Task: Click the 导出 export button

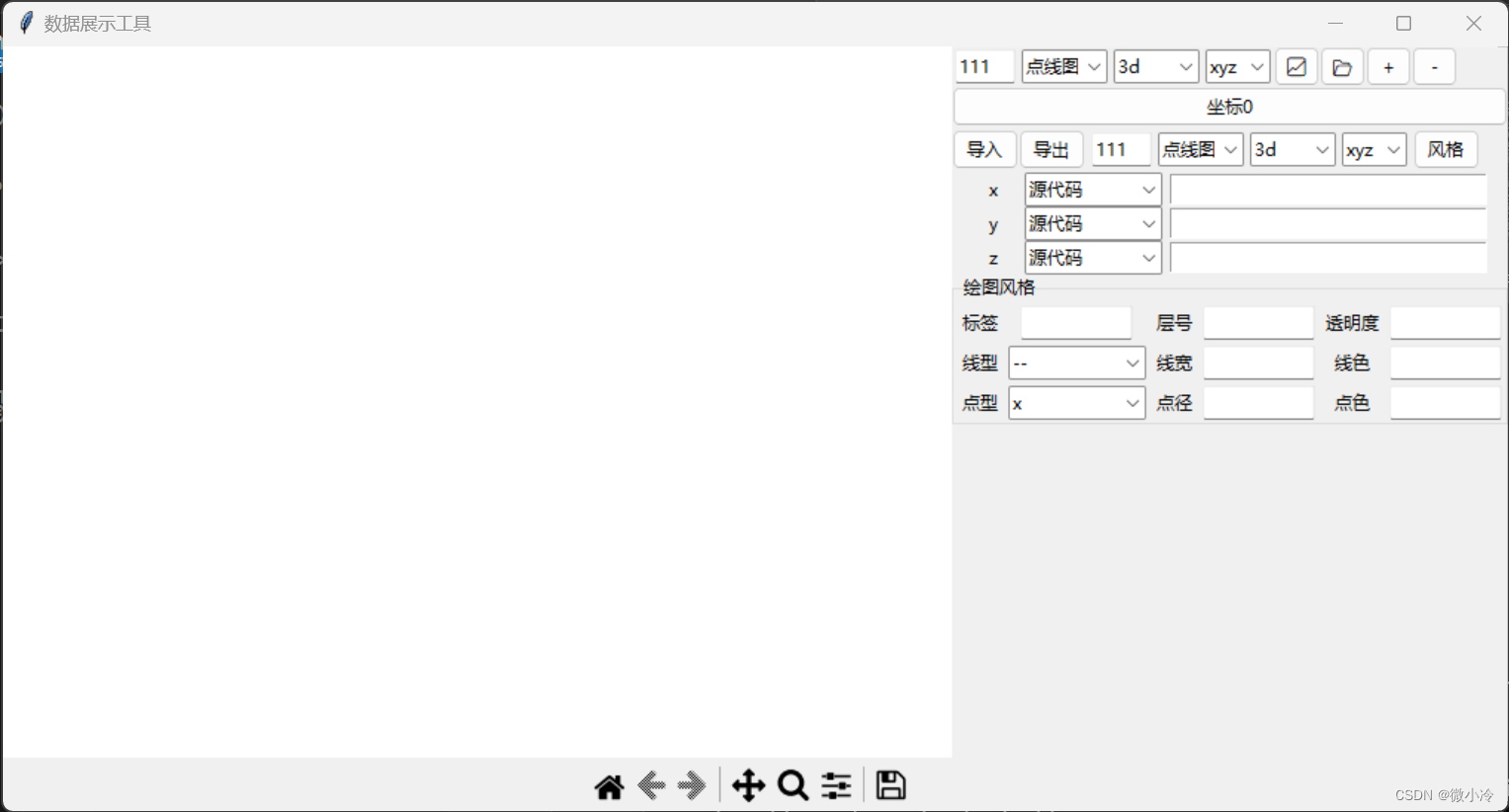Action: click(1051, 150)
